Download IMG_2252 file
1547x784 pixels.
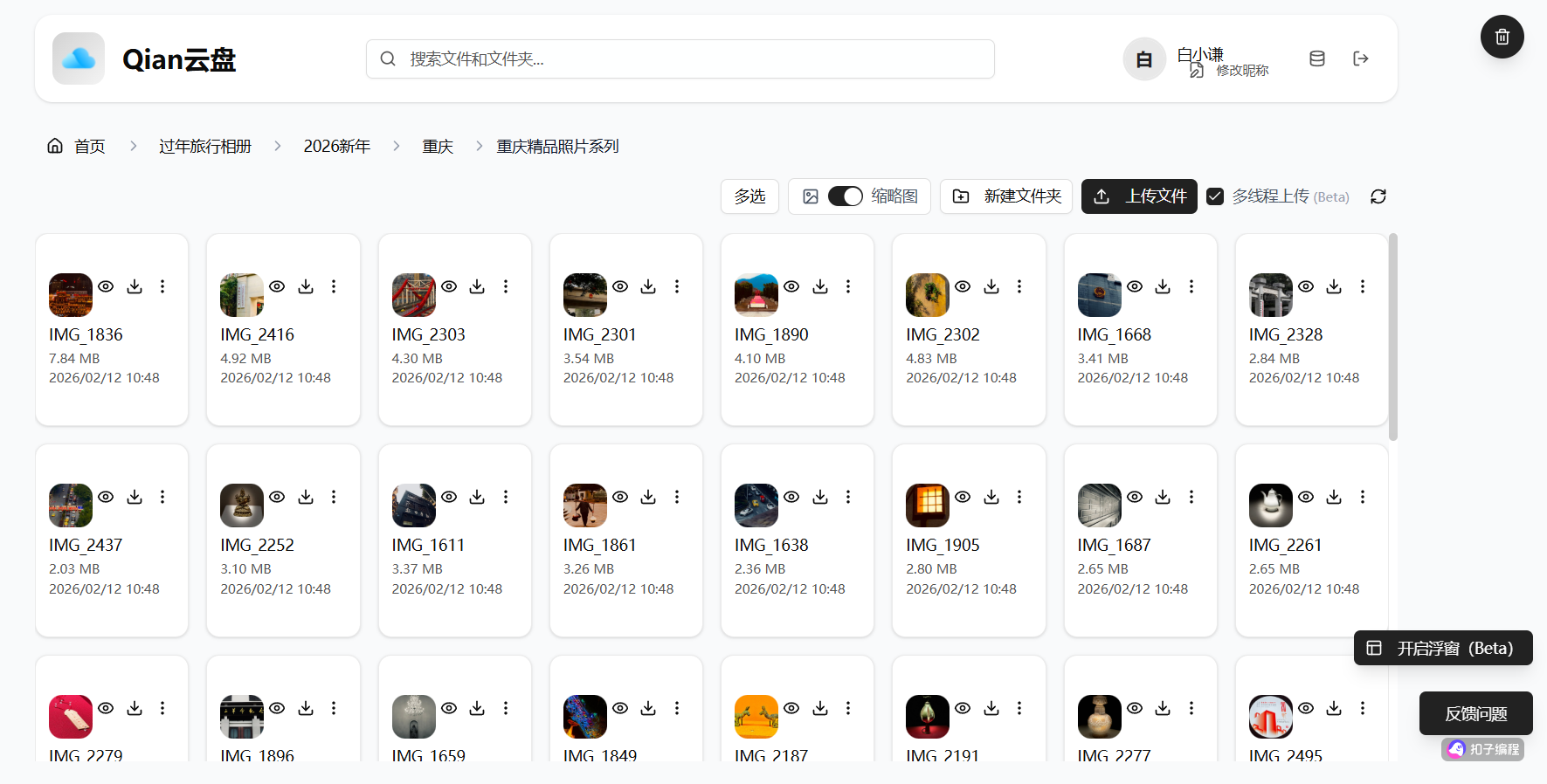306,497
